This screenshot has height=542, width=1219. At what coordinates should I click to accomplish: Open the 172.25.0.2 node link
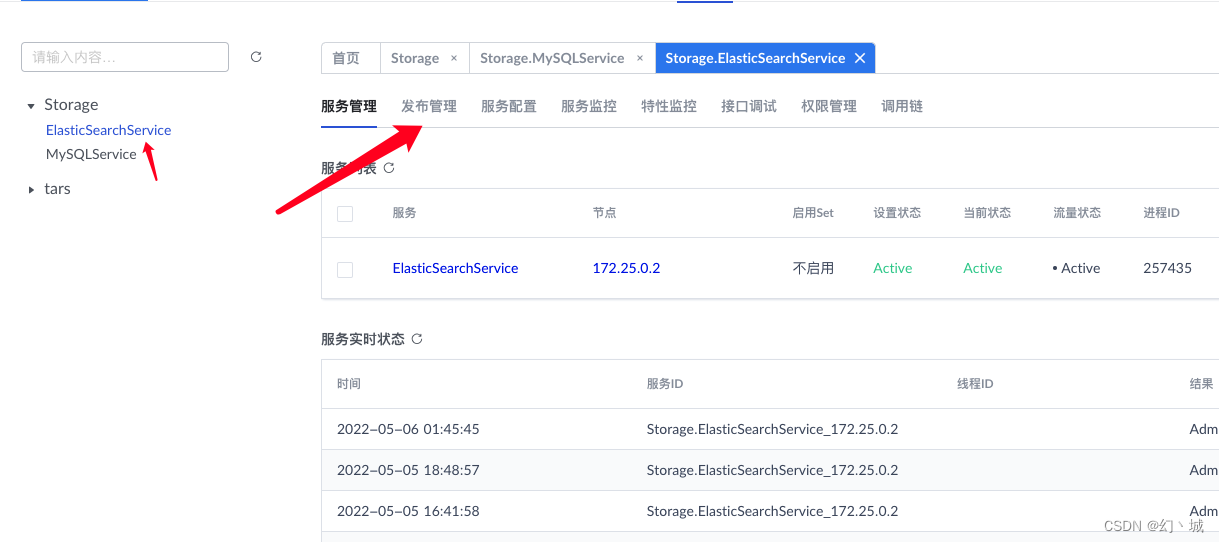[626, 268]
